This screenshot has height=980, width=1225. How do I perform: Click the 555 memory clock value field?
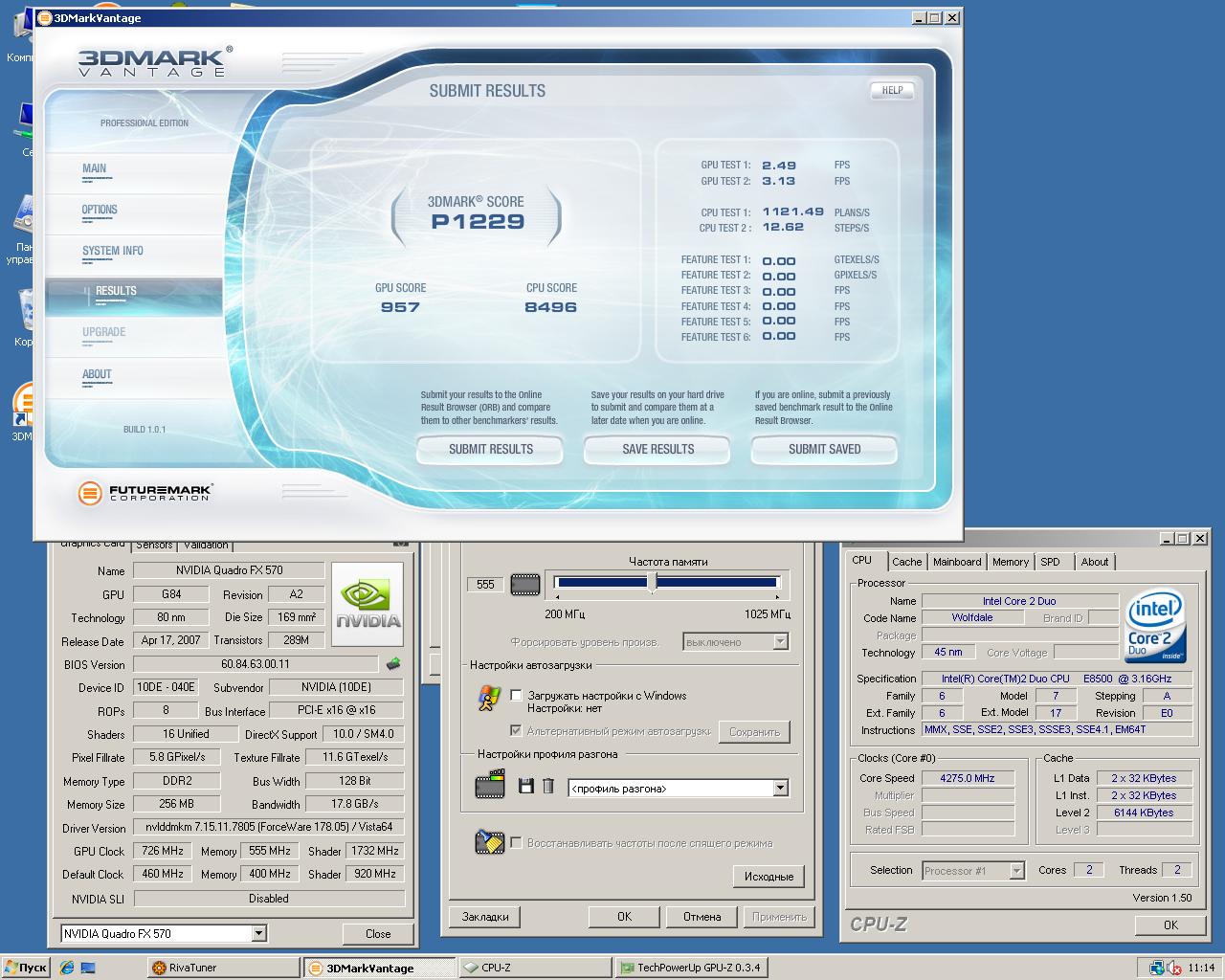(485, 584)
